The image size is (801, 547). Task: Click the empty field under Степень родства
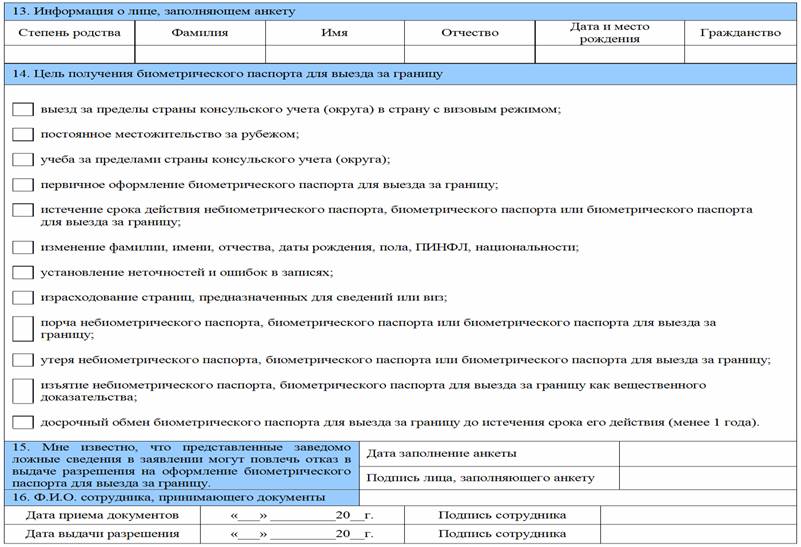click(x=69, y=54)
